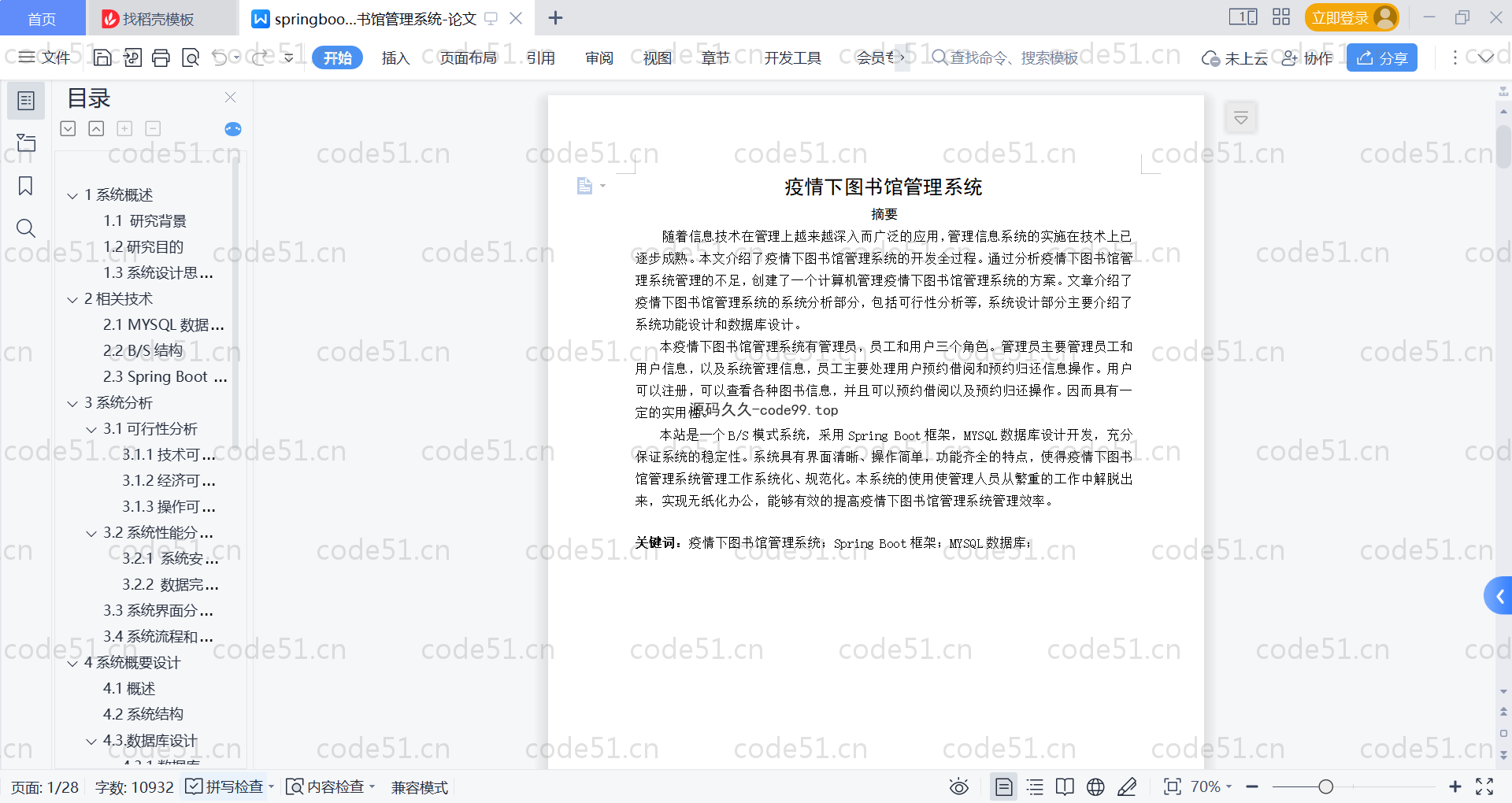Click the collapse-all up-arrow box in 目录 panel
1512x803 pixels.
coord(96,128)
